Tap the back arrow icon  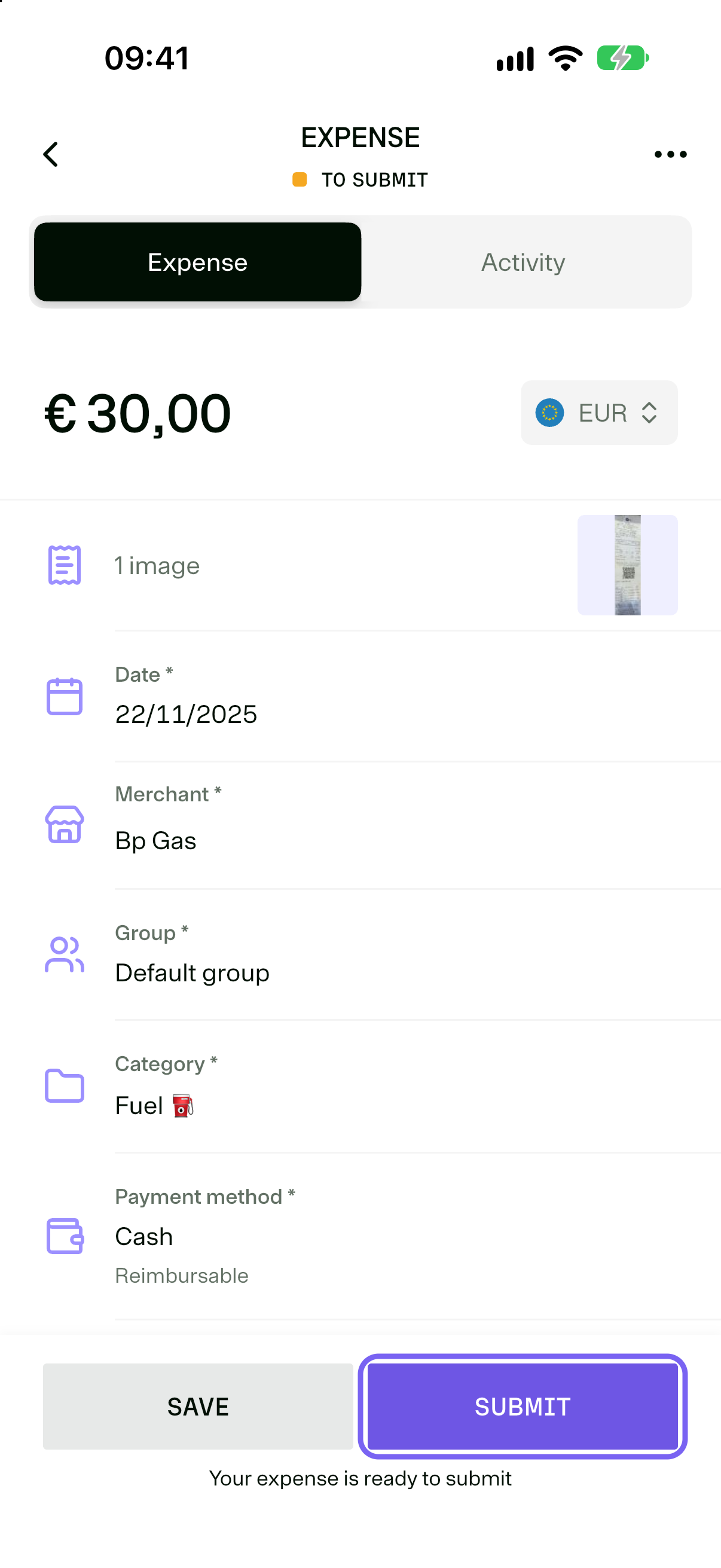[51, 154]
